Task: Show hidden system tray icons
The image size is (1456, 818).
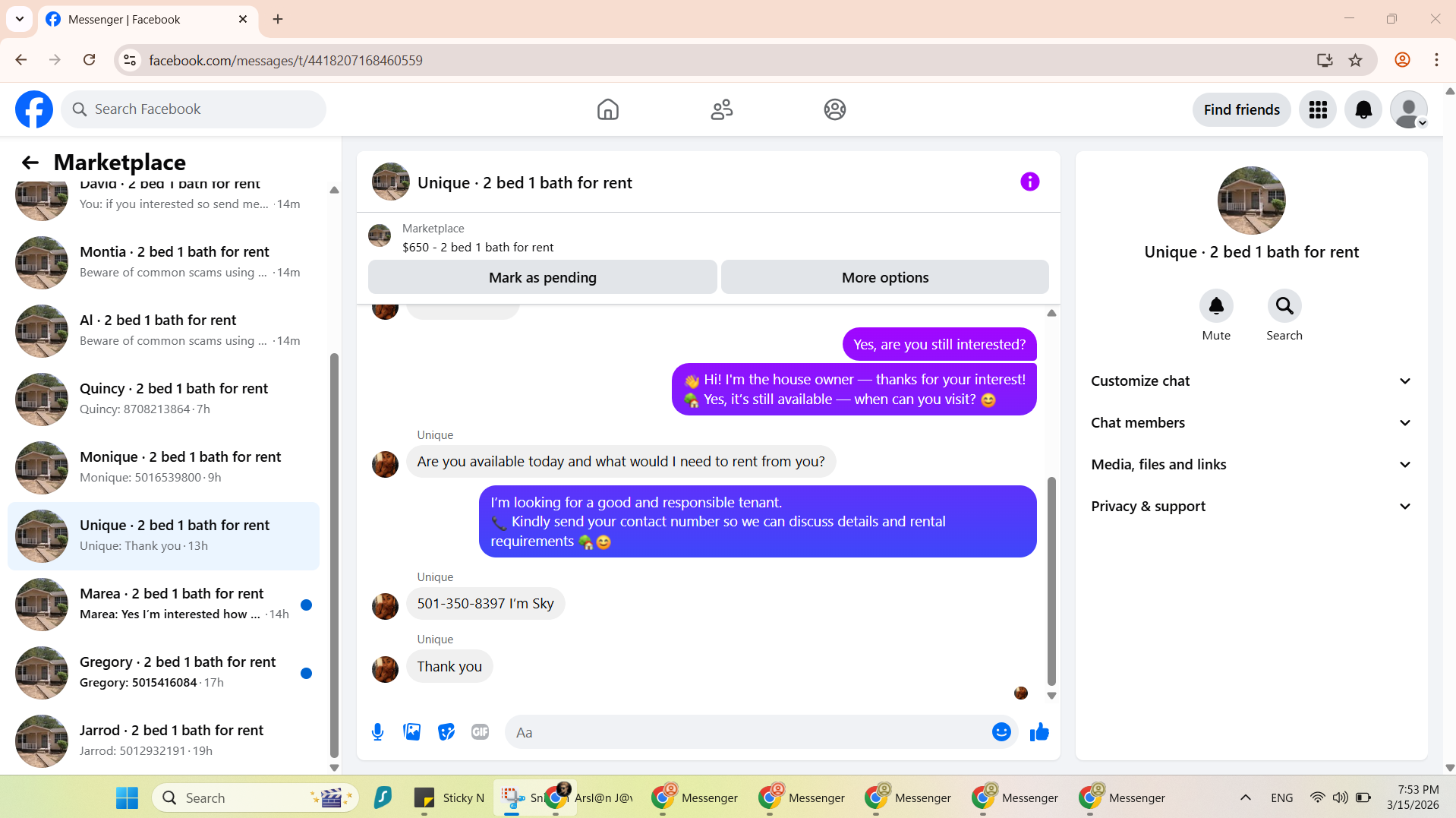Action: 1246,797
